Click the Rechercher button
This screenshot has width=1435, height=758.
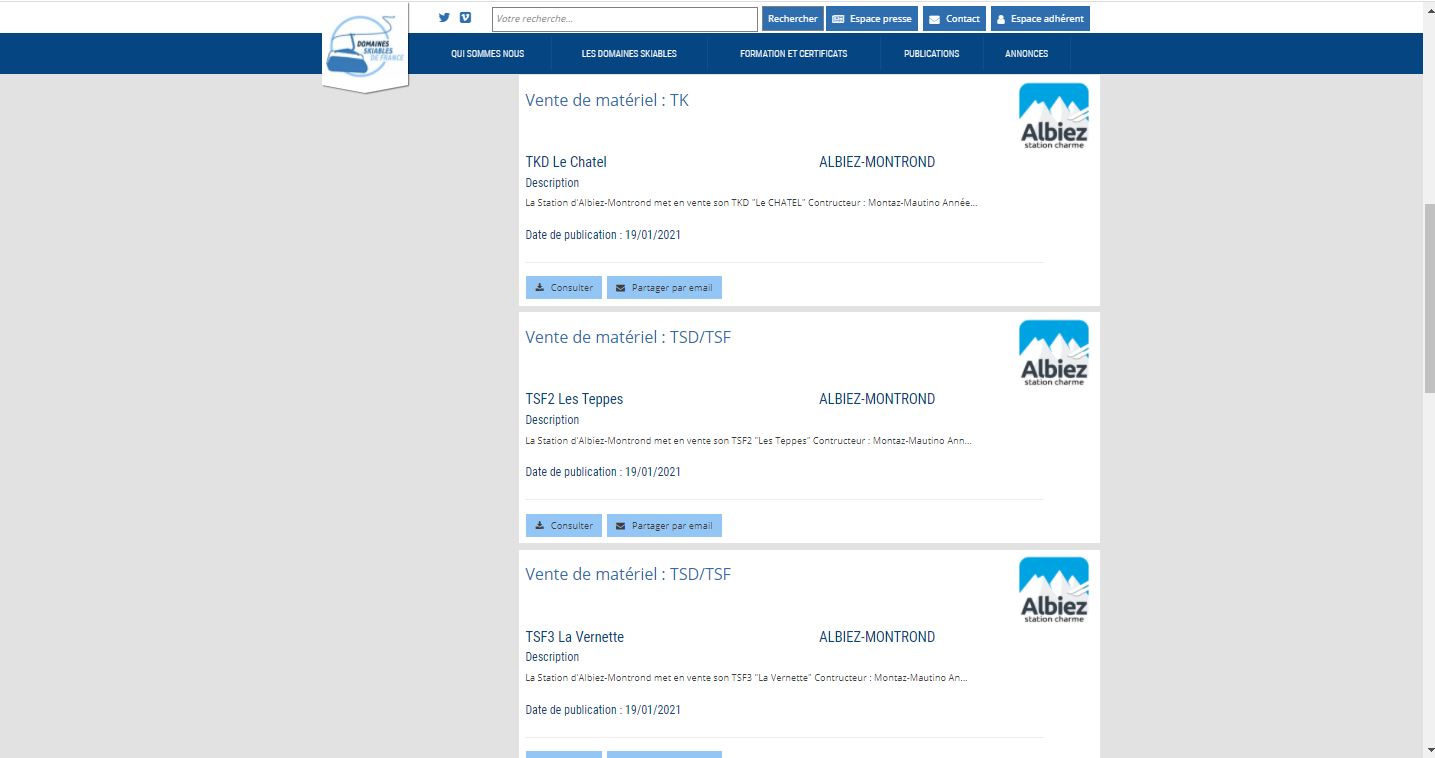pos(792,19)
